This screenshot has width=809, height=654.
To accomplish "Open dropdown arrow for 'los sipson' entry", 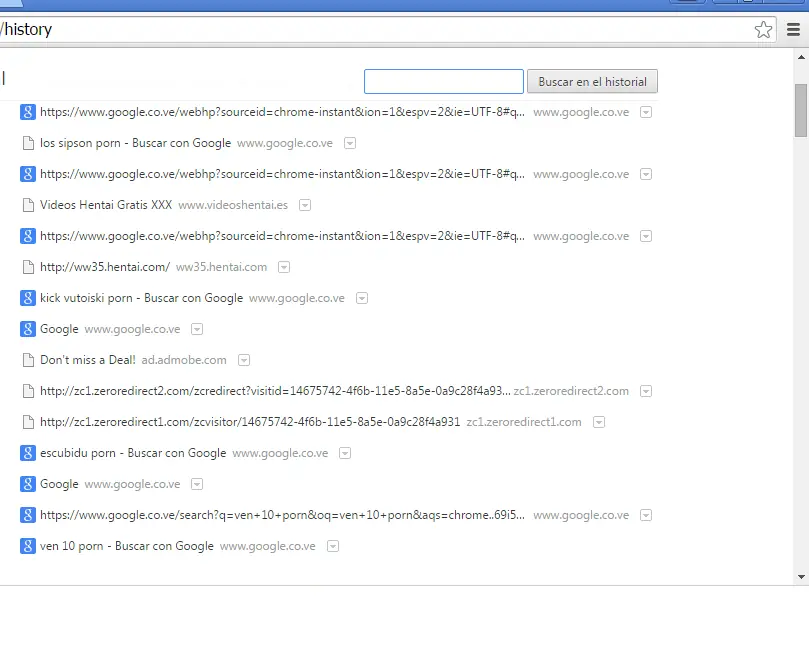I will (350, 143).
